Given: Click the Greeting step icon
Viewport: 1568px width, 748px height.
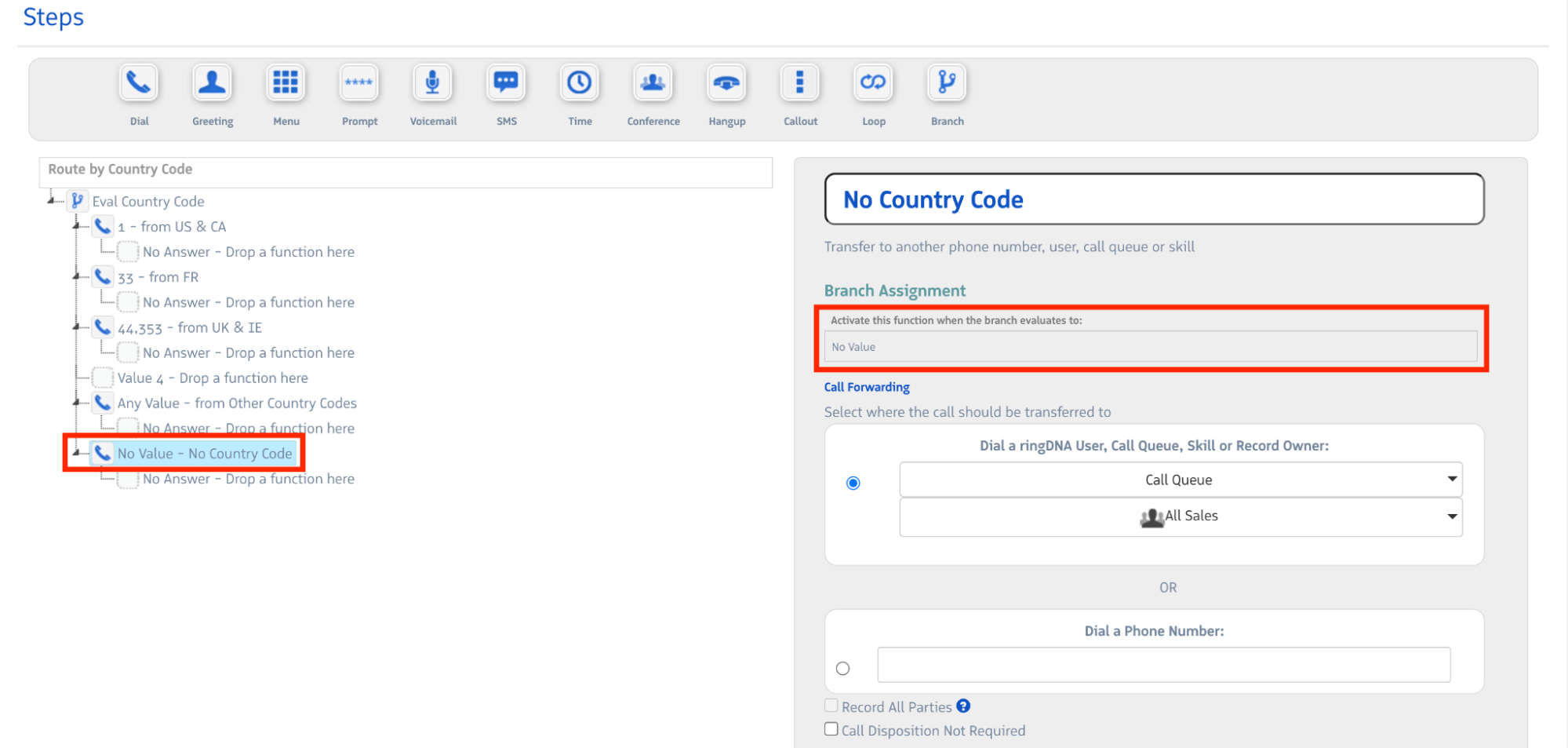Looking at the screenshot, I should pyautogui.click(x=213, y=83).
